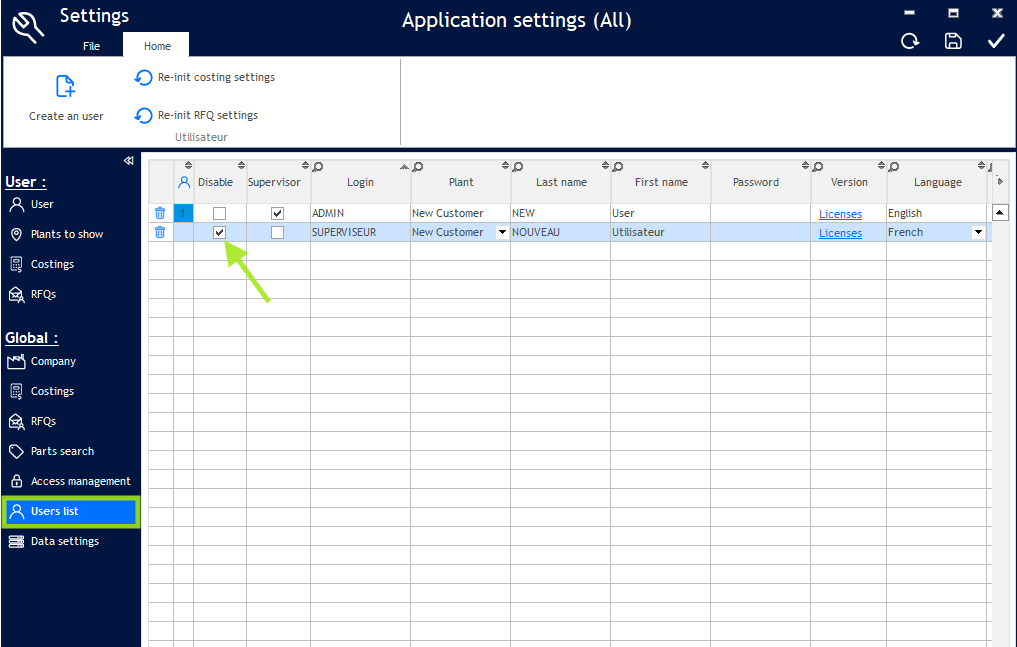The height and width of the screenshot is (647, 1017).
Task: Click the checkmark validate icon
Action: [996, 41]
